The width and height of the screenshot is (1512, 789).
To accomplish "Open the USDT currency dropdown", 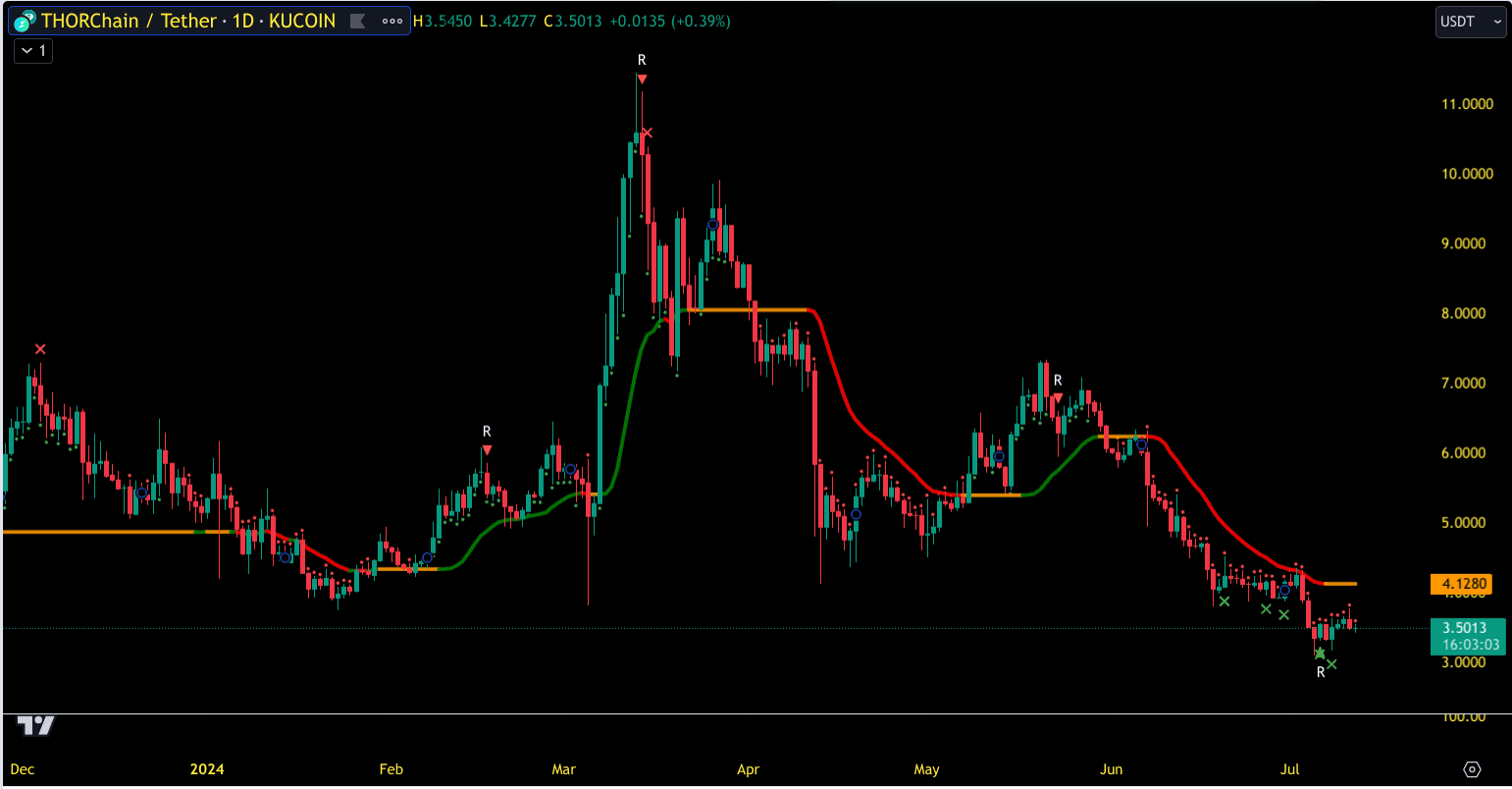I will [x=1471, y=22].
